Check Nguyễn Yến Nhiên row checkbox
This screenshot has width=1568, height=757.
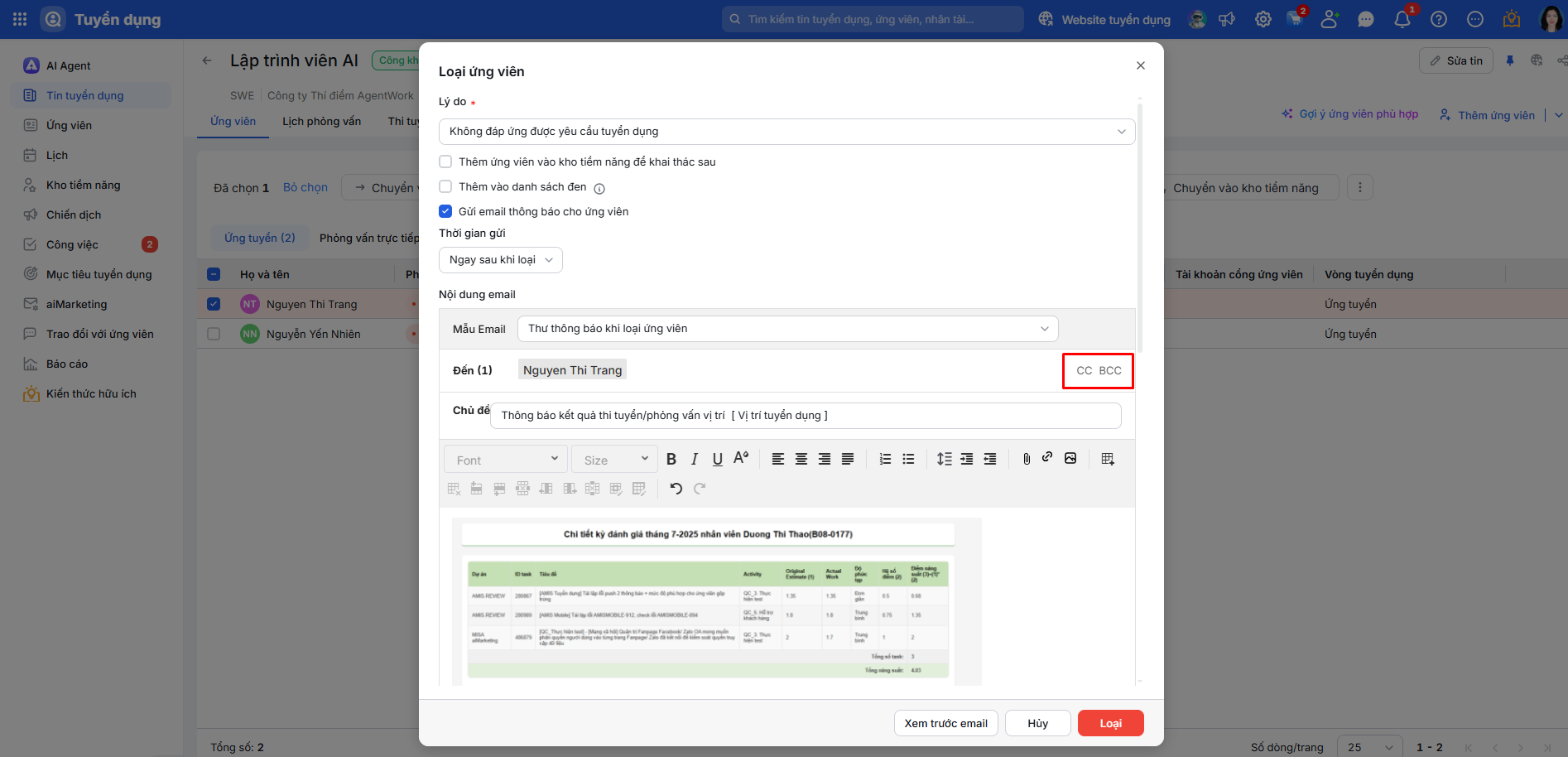click(x=214, y=334)
